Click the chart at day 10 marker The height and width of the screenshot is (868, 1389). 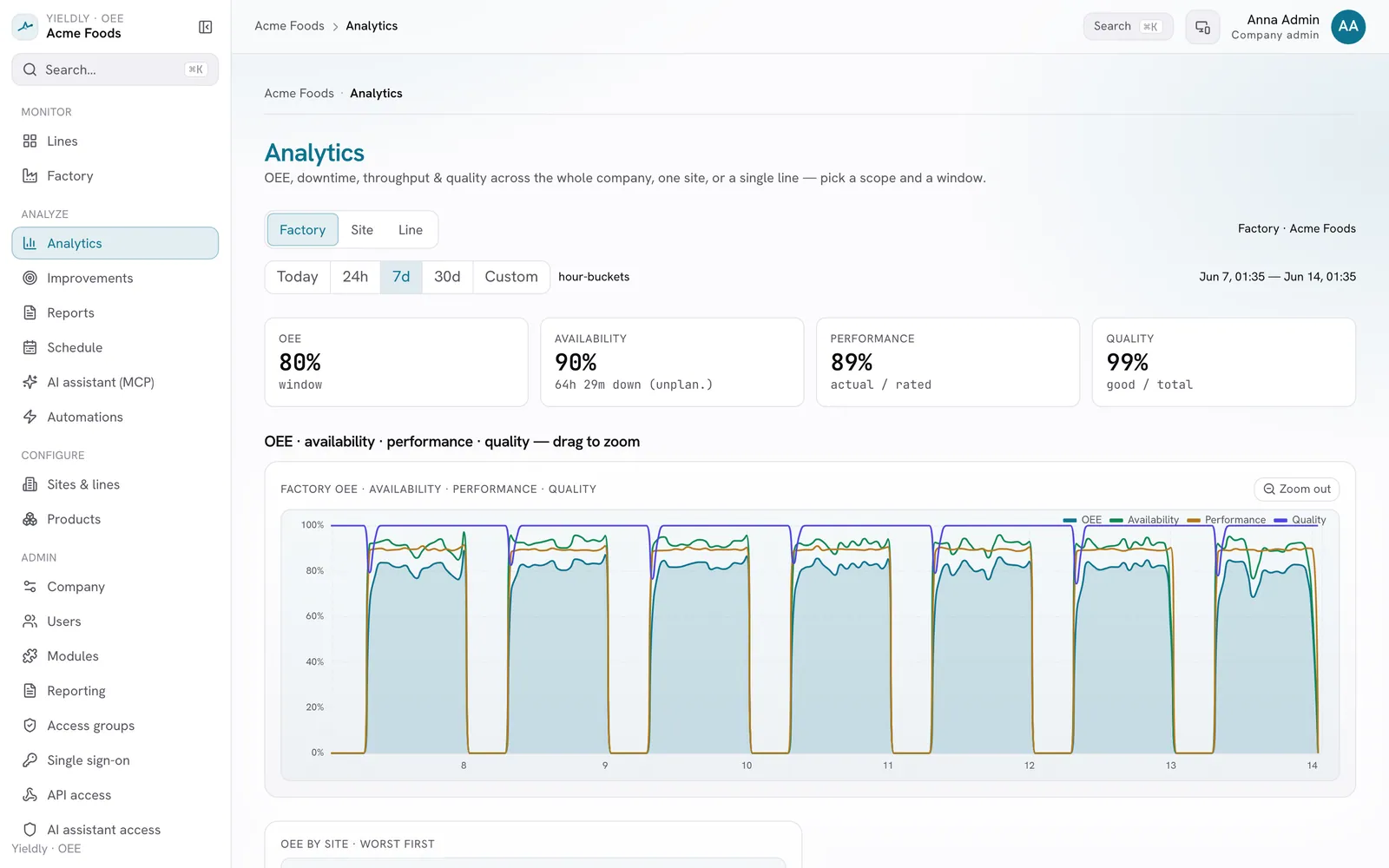click(747, 766)
